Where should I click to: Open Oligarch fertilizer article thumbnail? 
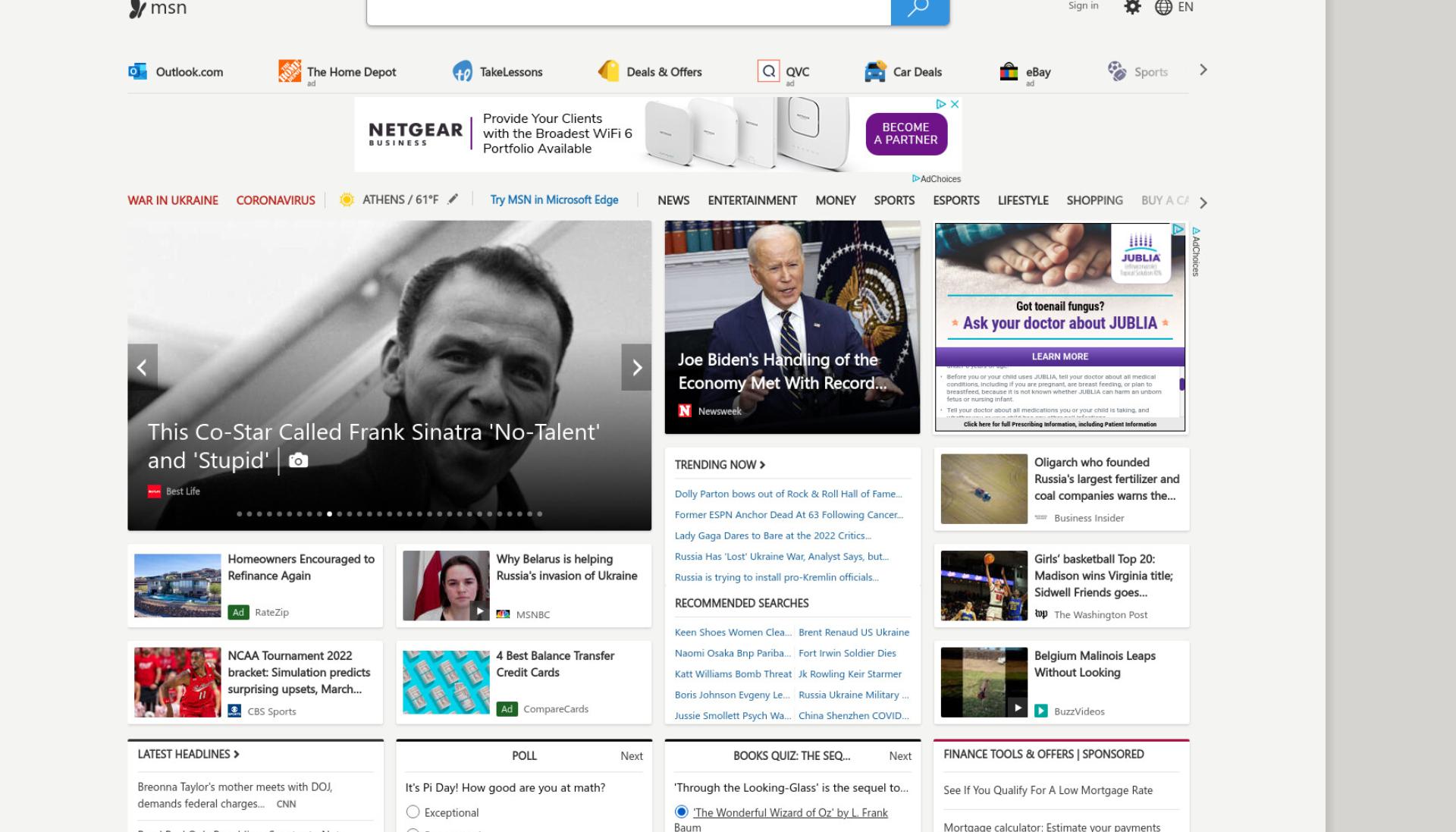click(984, 488)
